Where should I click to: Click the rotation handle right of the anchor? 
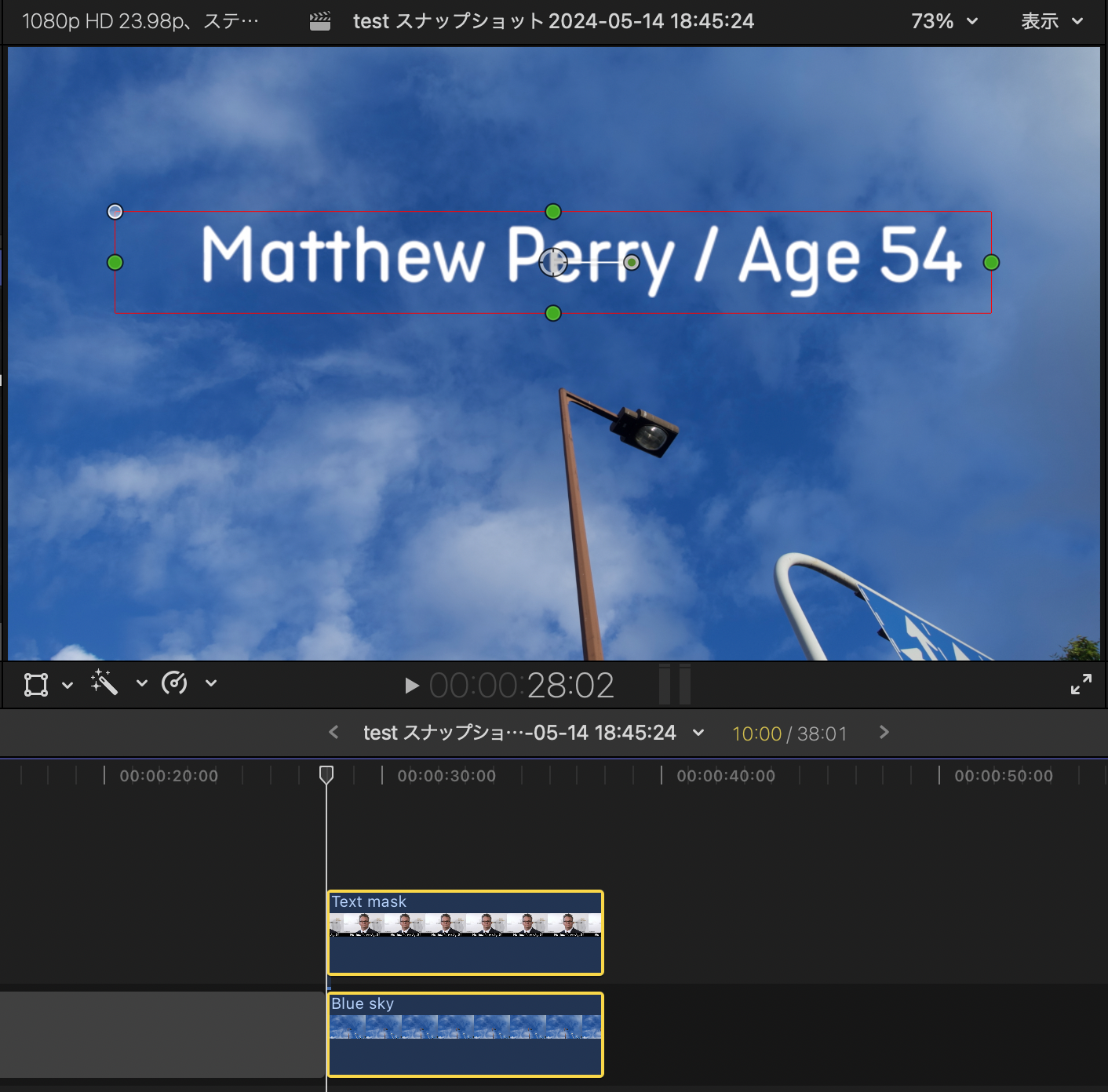point(632,262)
